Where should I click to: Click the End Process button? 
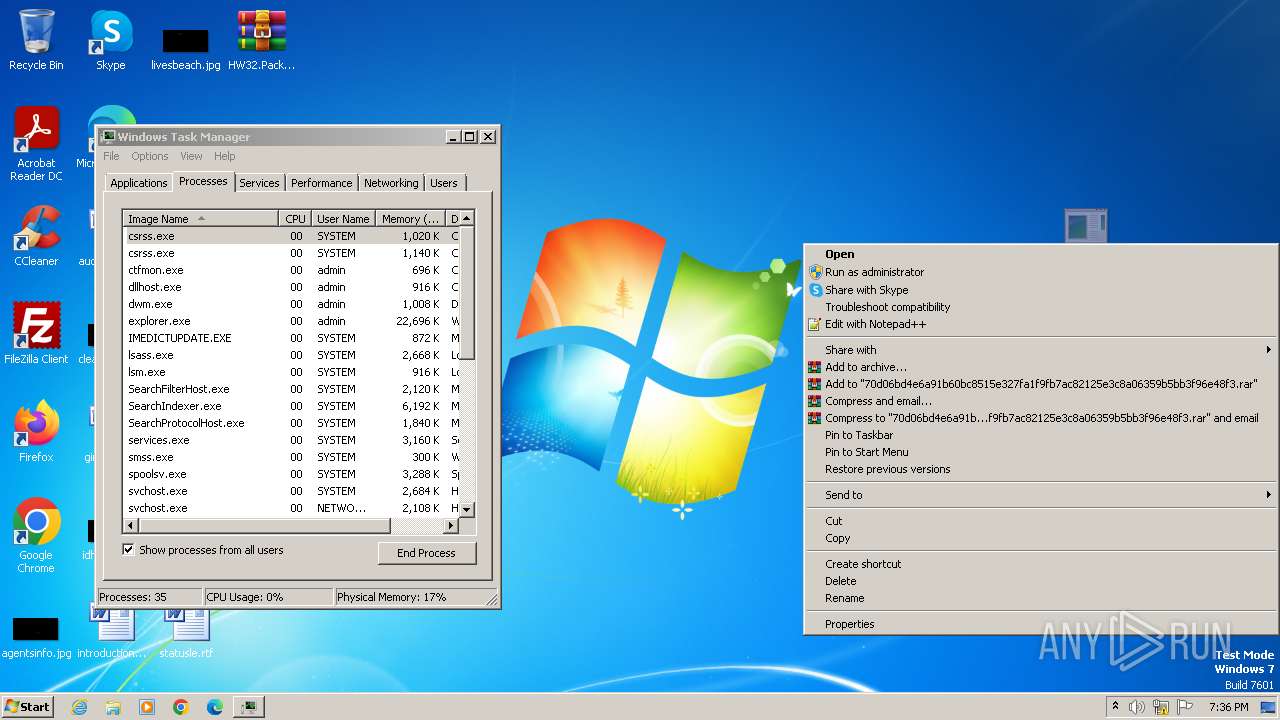point(426,553)
